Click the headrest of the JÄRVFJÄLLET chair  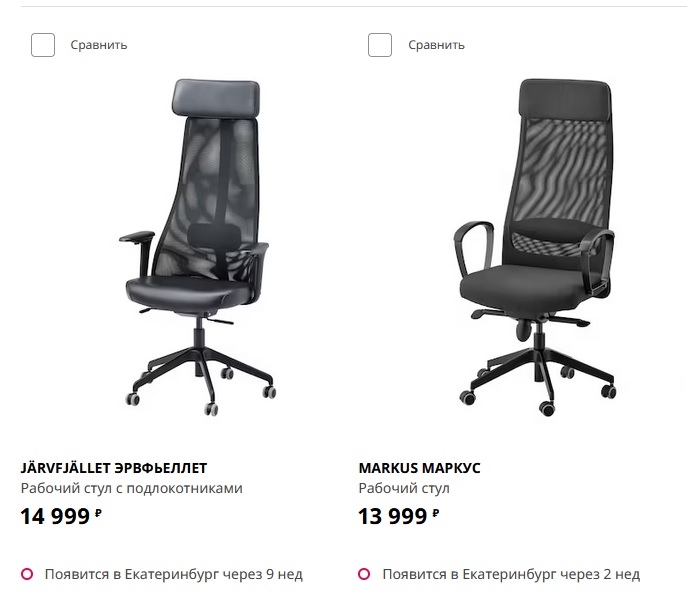(x=215, y=98)
